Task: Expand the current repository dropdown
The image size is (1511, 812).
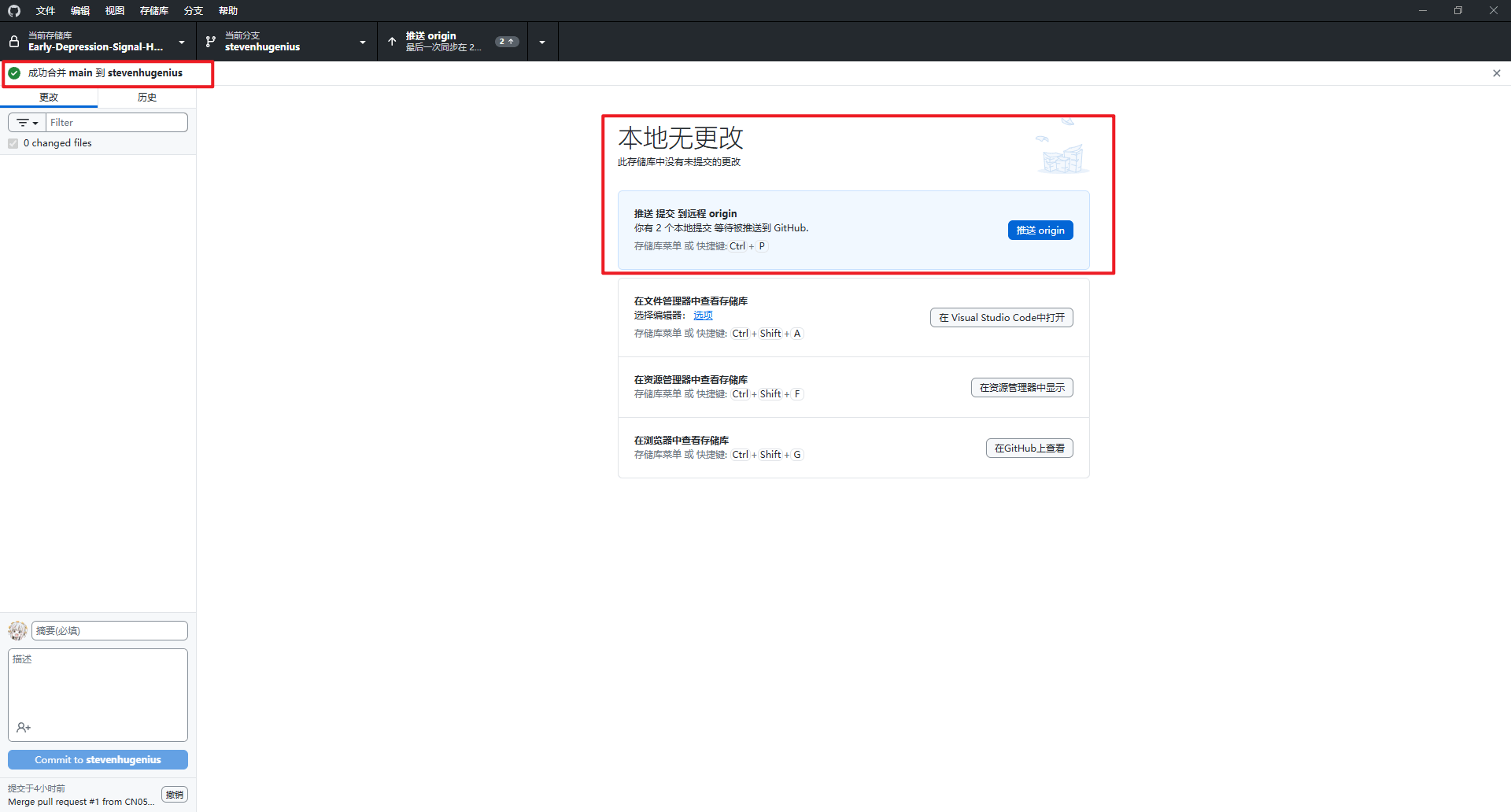Action: (182, 42)
